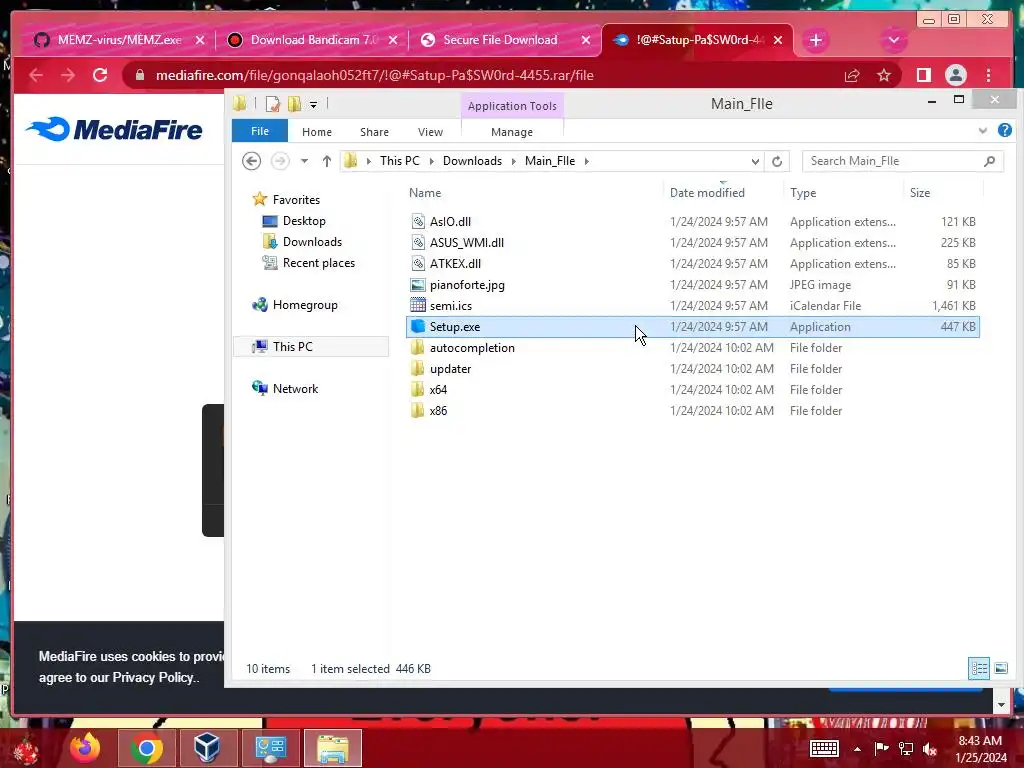1024x768 pixels.
Task: Switch to Secure File Download tab
Action: click(x=505, y=40)
